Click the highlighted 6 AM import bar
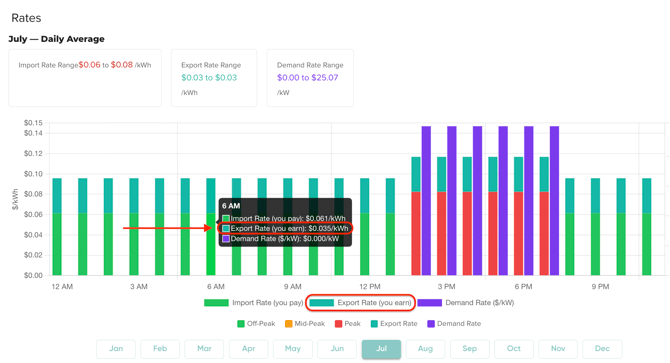The image size is (670, 363). point(211,244)
